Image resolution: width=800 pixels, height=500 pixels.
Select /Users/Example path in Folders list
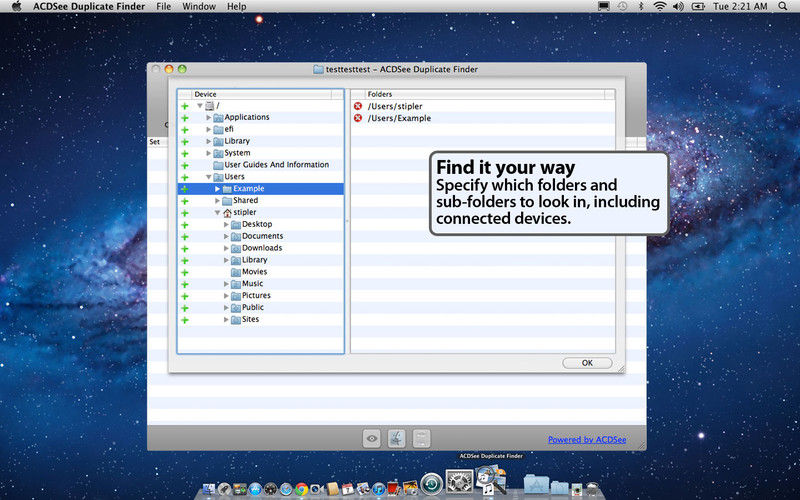pyautogui.click(x=399, y=118)
